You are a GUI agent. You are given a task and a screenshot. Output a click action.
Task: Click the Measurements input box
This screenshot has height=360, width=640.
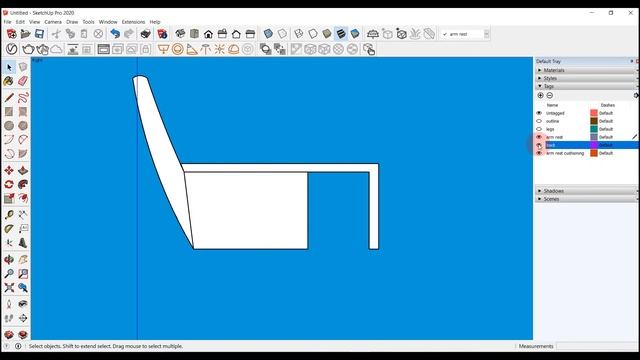[597, 346]
